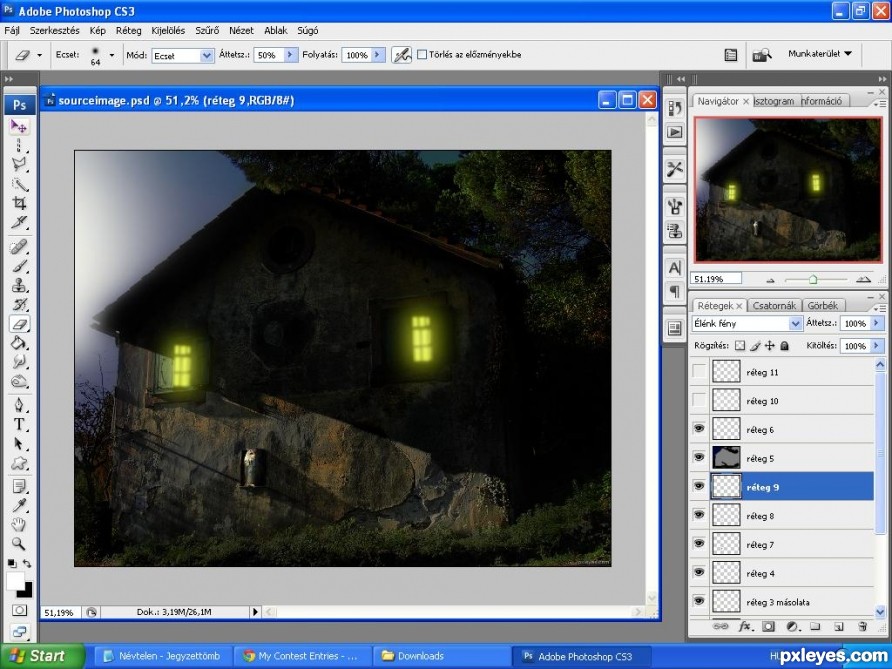Select the Custom Shape tool
892x669 pixels.
point(19,463)
